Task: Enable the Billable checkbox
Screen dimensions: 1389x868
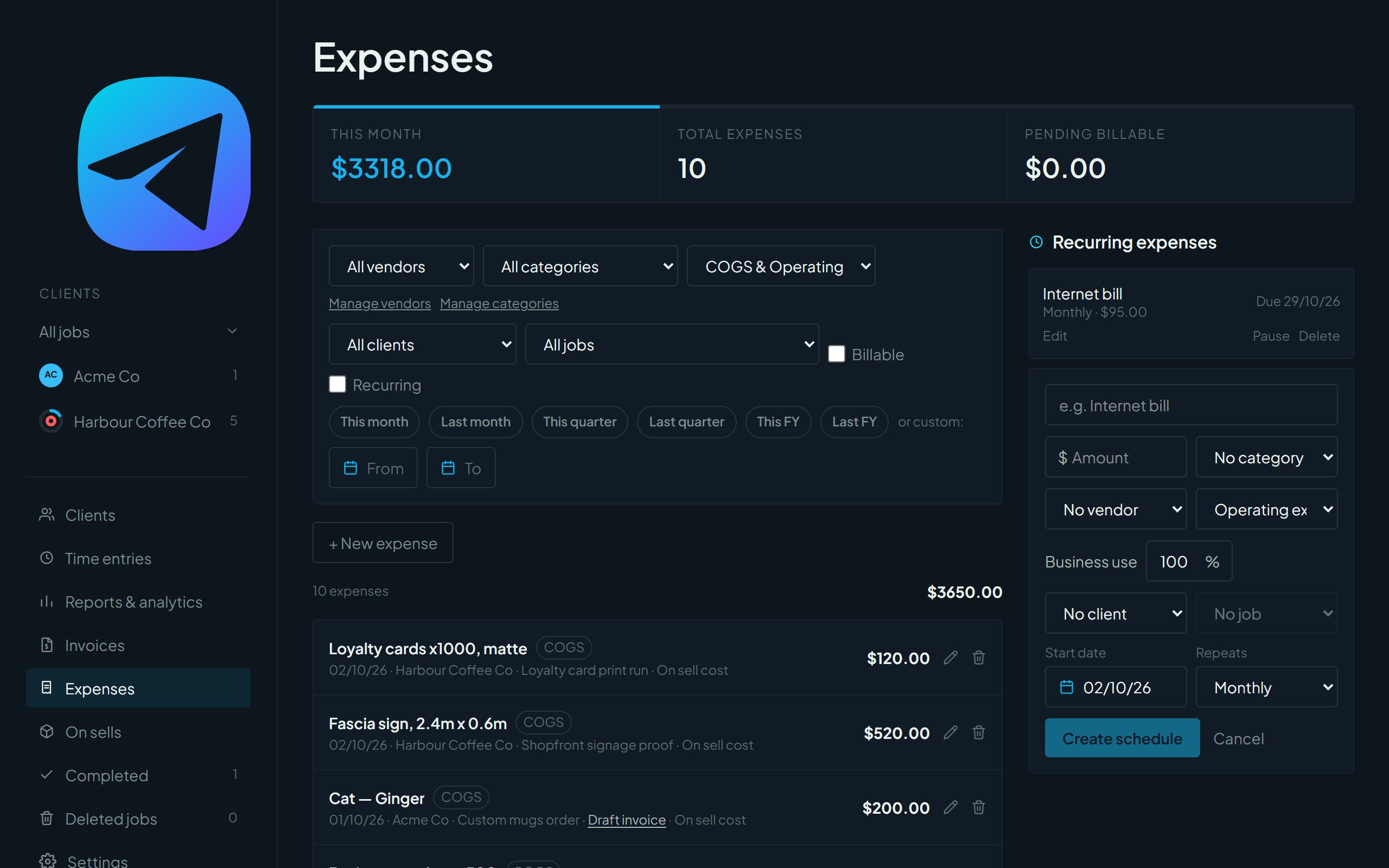Action: click(x=836, y=354)
